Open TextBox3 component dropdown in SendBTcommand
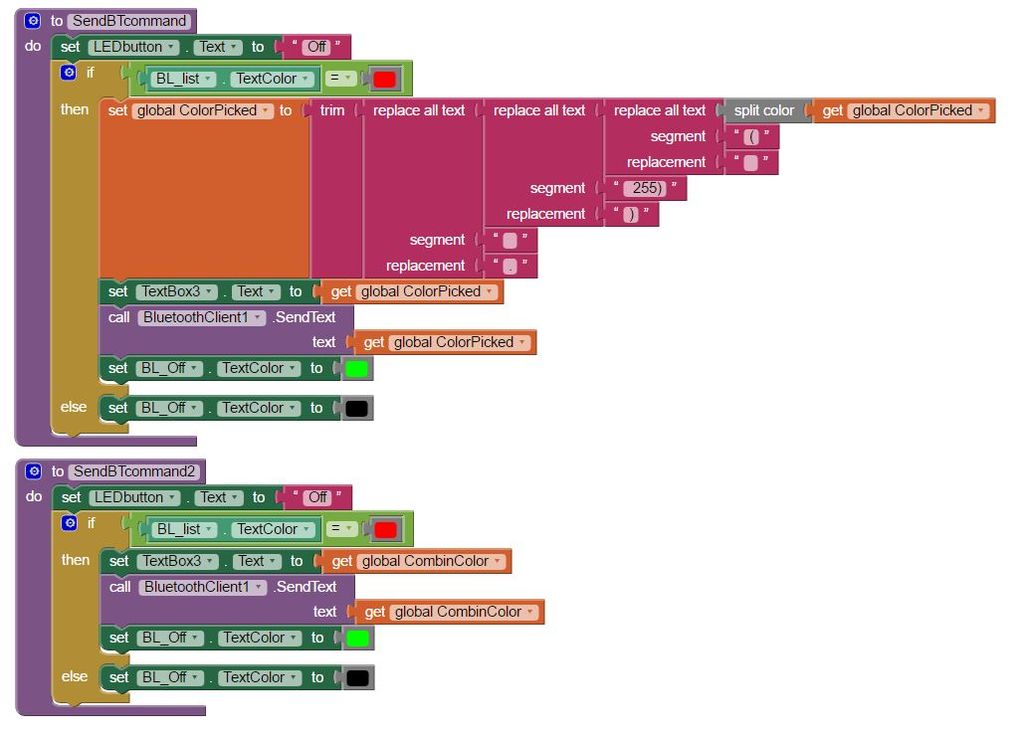1024x737 pixels. click(x=176, y=292)
